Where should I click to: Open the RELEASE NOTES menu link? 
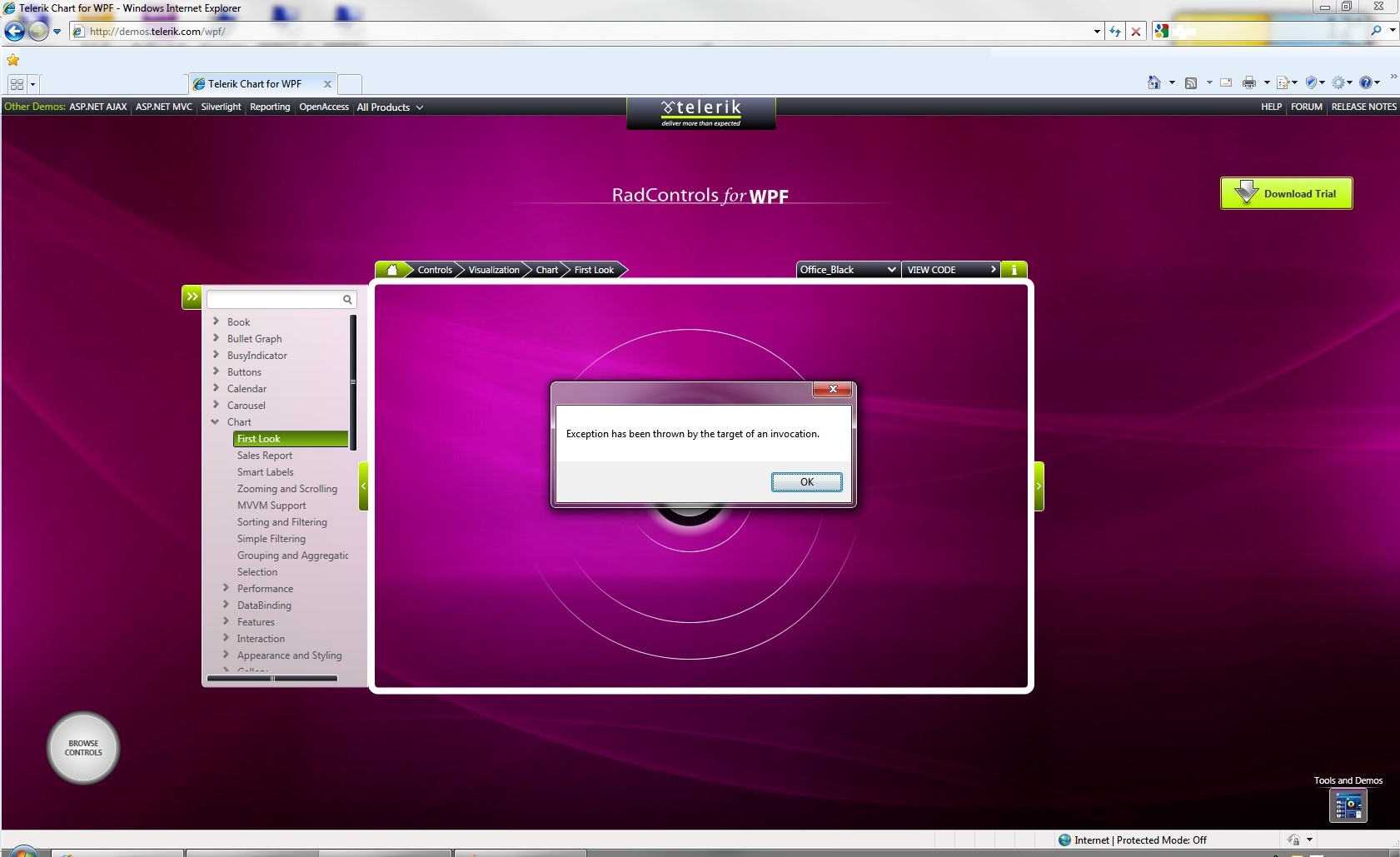coord(1364,107)
